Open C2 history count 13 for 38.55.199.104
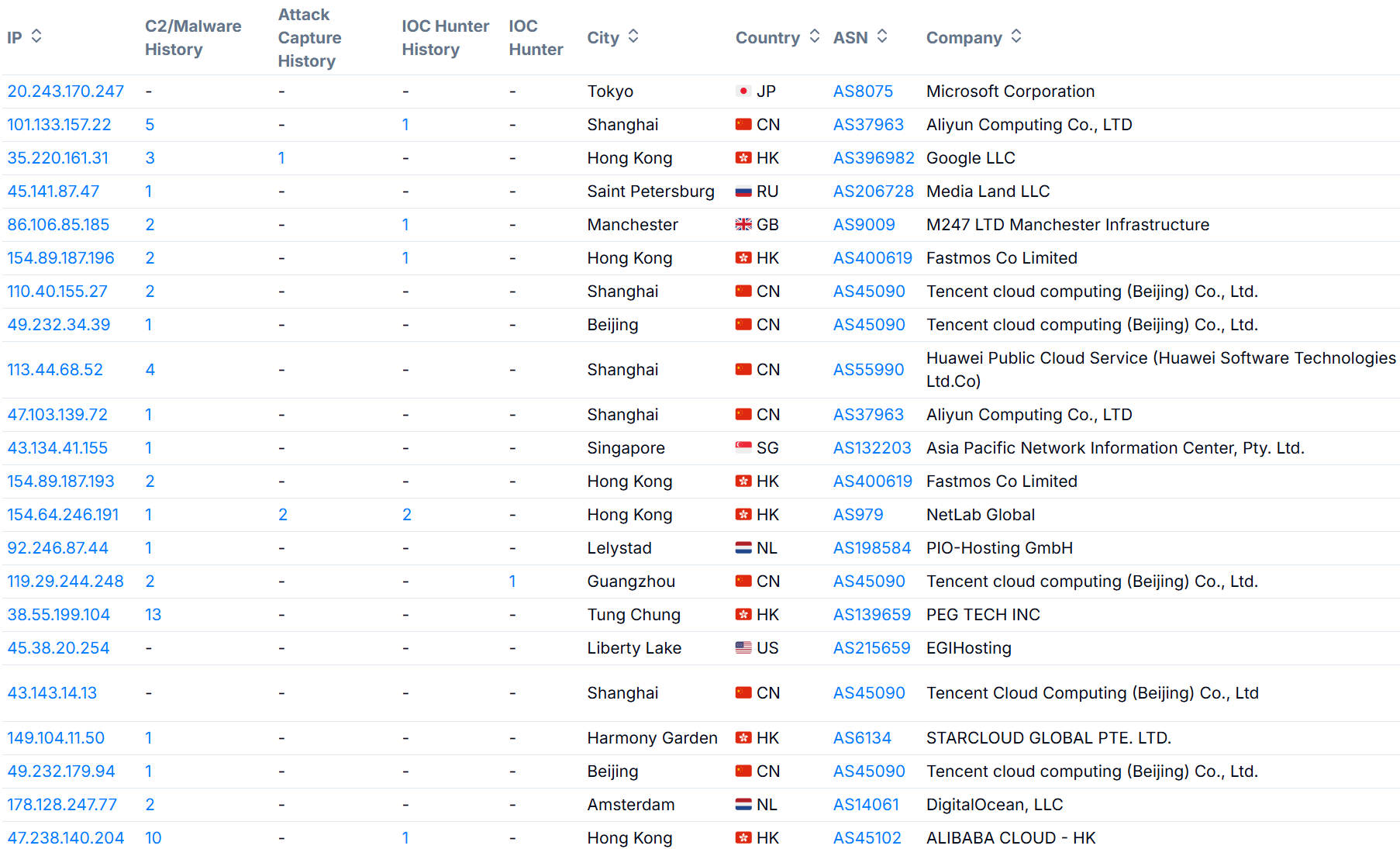1400x849 pixels. [153, 614]
